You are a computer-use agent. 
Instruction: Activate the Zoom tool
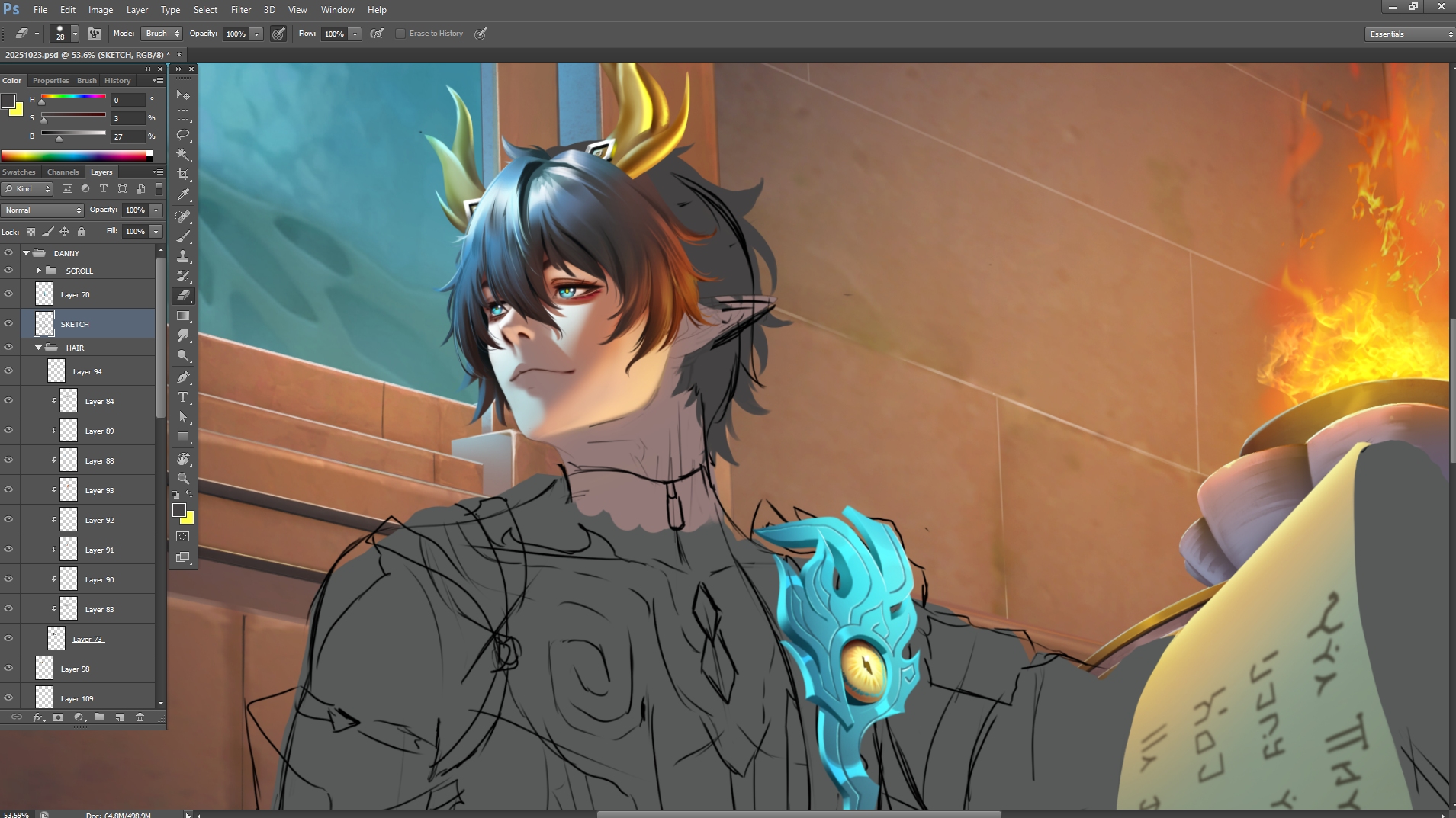coord(183,479)
